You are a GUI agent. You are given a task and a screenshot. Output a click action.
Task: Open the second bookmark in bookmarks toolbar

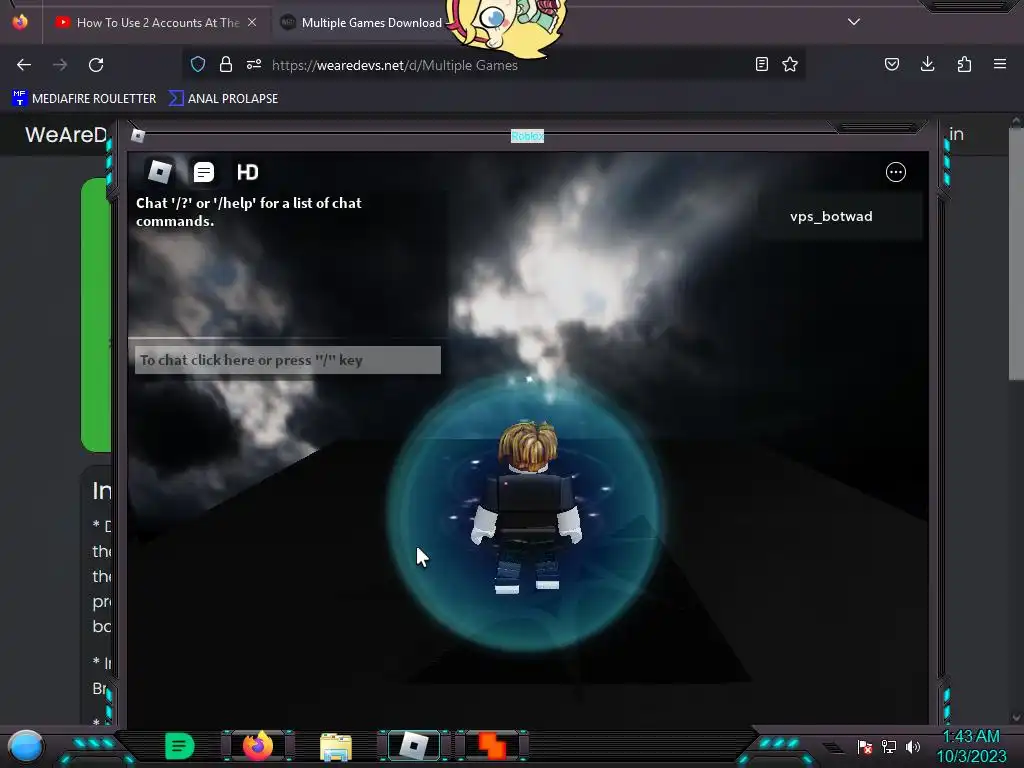(223, 99)
